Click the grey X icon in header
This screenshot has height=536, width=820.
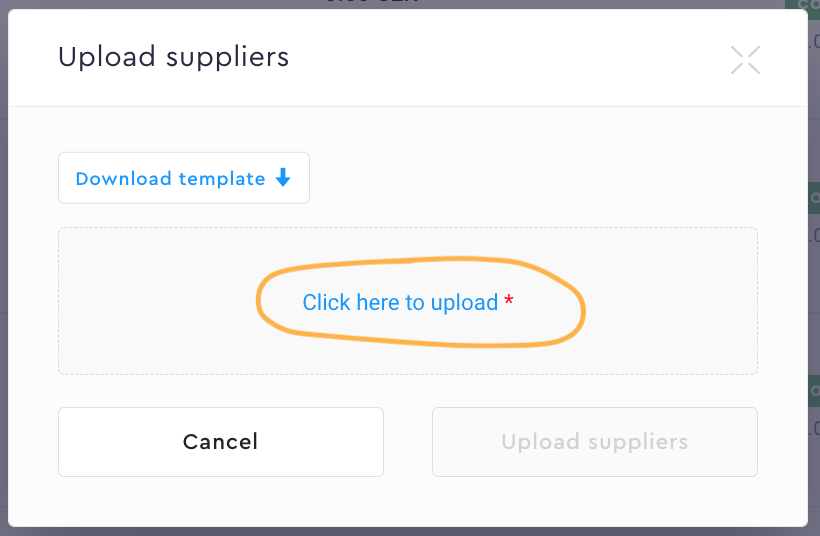tap(745, 60)
